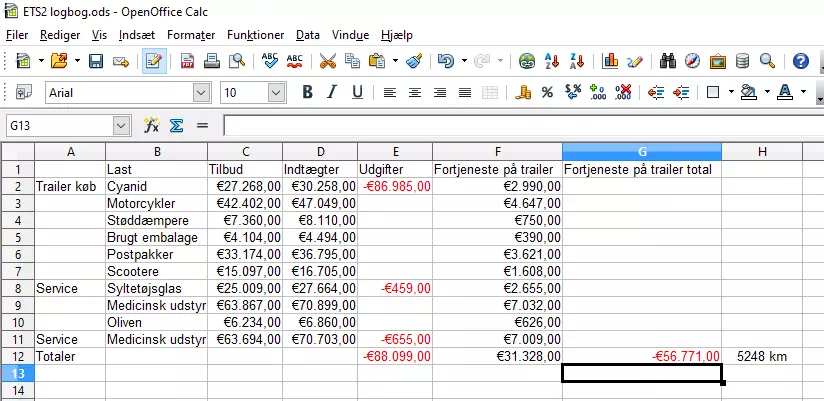Insert Hyperlink globe icon
824x401 pixels.
click(x=527, y=61)
